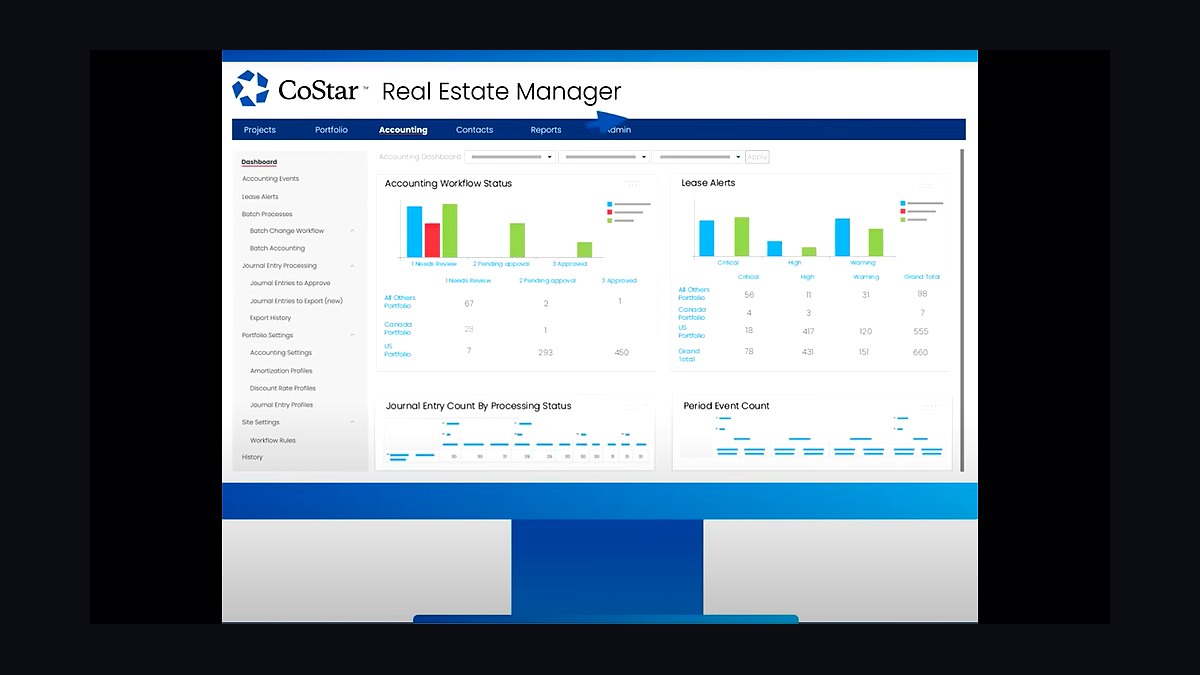
Task: Click the CoStar logo icon
Action: pos(250,88)
